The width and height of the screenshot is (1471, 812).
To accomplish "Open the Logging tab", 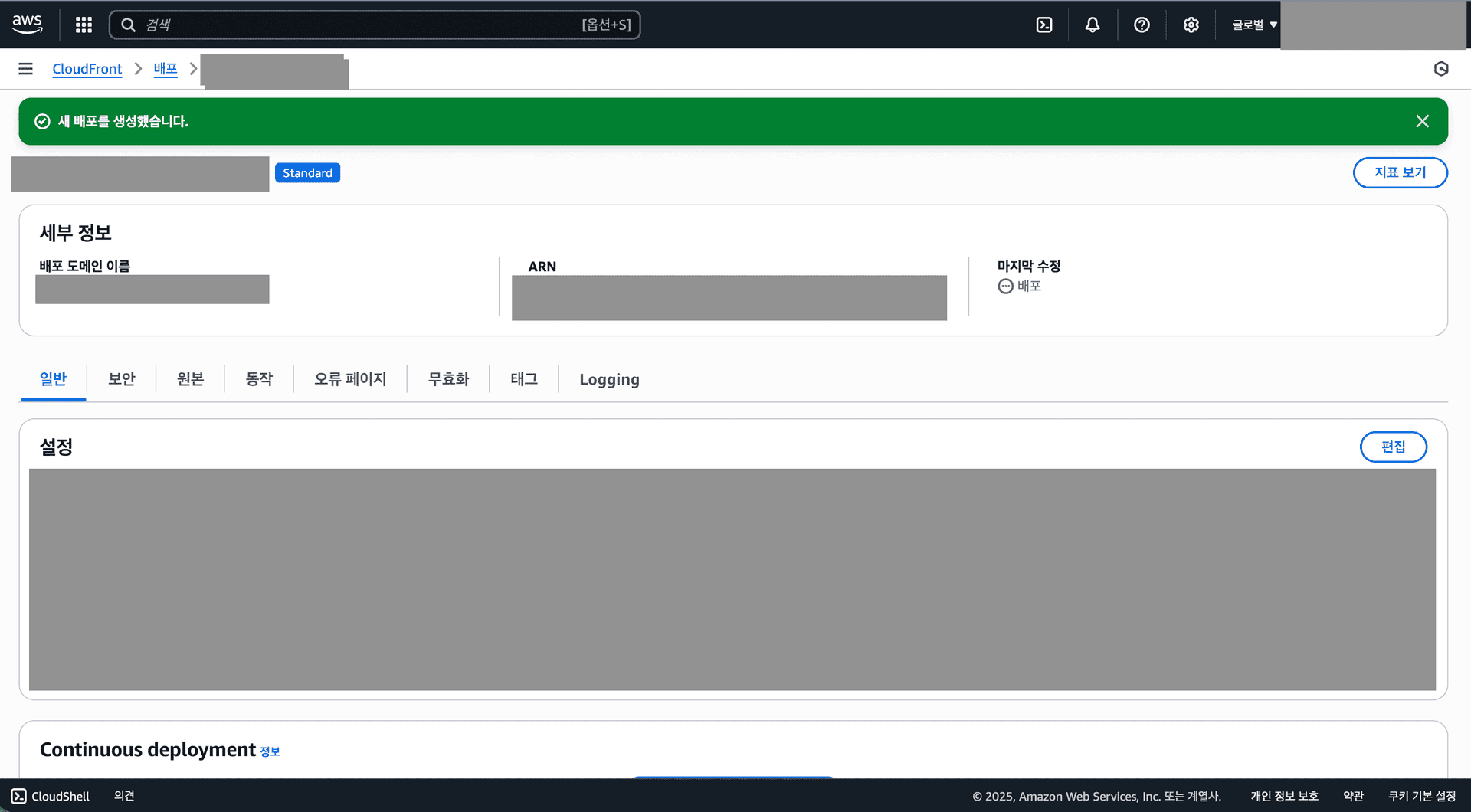I will pos(610,378).
